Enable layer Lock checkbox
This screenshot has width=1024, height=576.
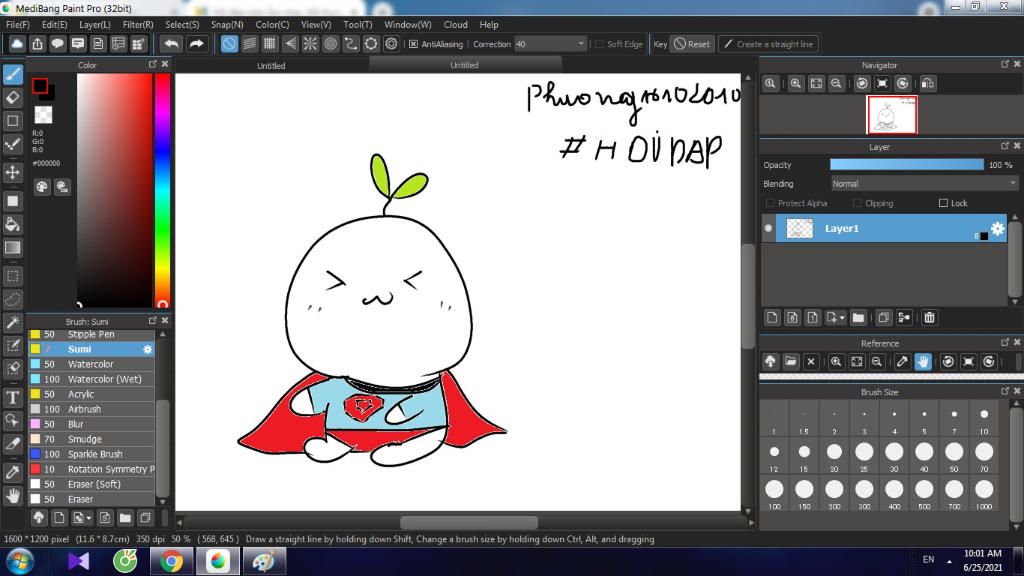(943, 203)
